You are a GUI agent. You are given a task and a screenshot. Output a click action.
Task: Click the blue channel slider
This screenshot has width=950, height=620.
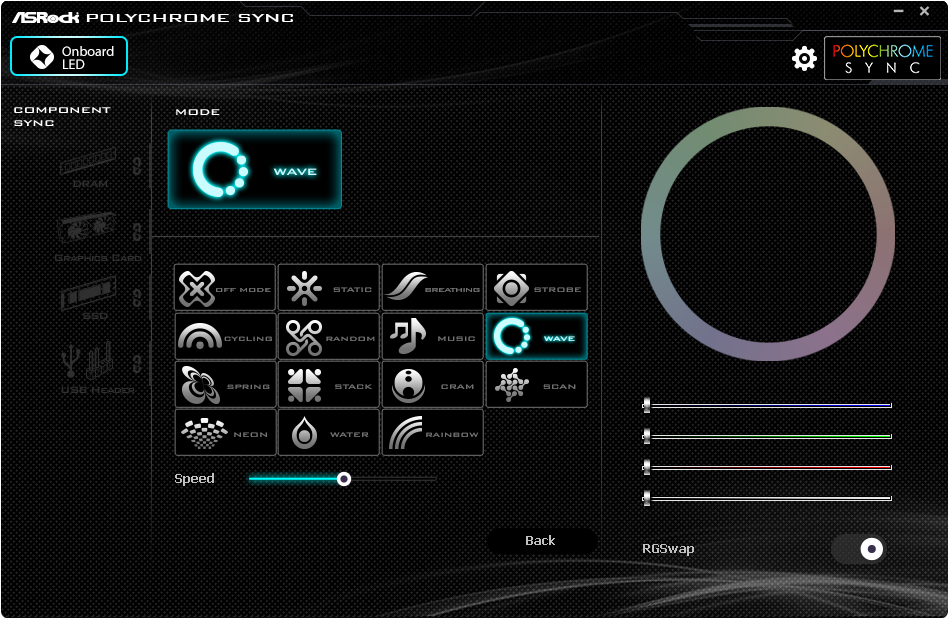point(767,405)
